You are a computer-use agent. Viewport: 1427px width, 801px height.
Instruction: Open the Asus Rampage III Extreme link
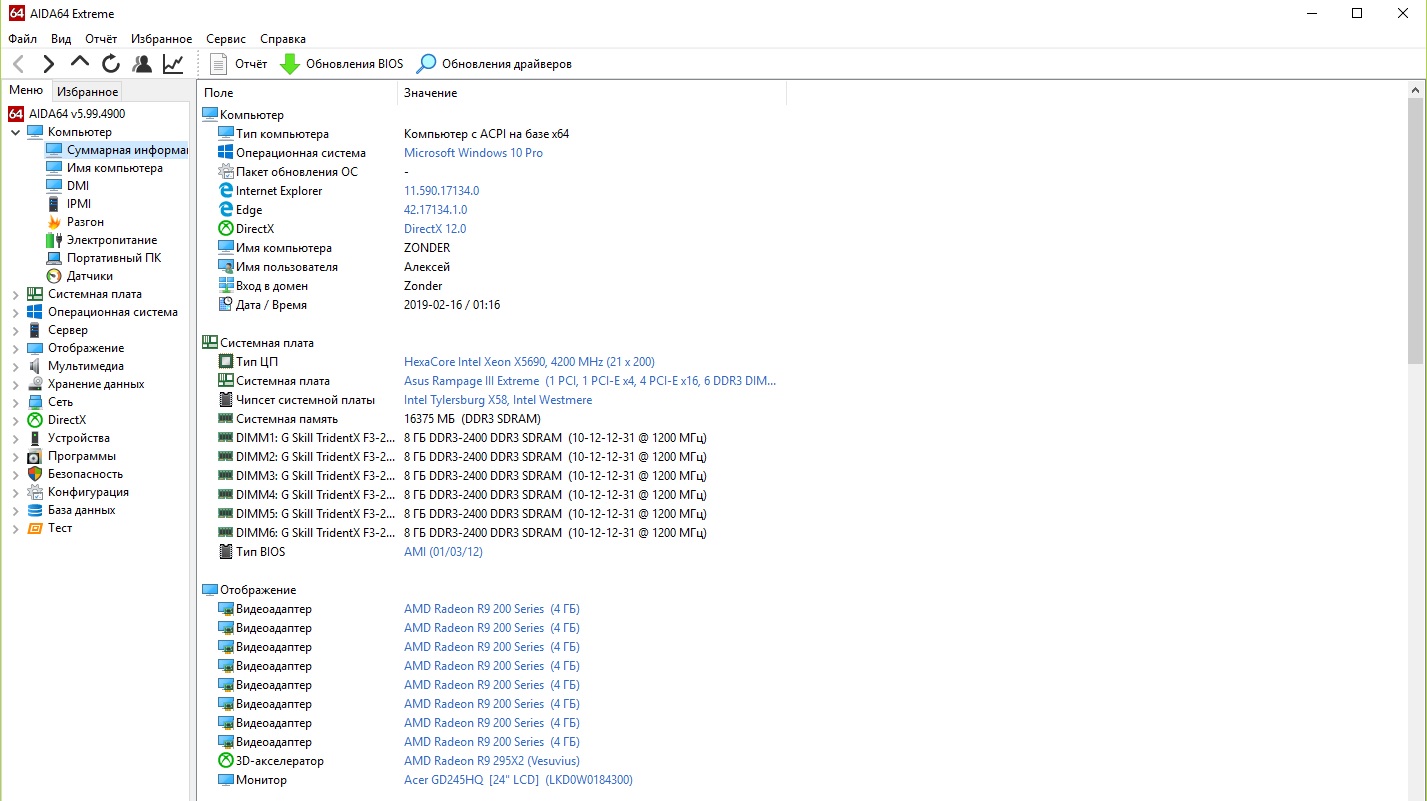[x=590, y=381]
